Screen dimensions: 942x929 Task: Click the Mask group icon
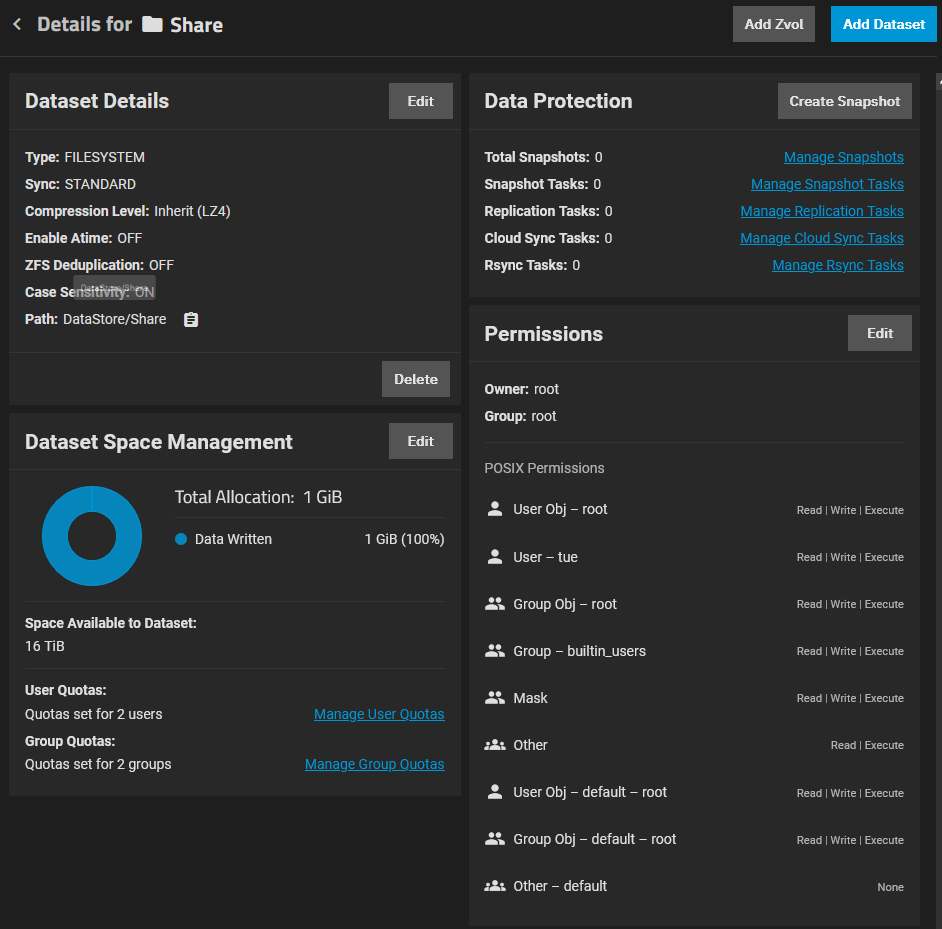click(495, 698)
